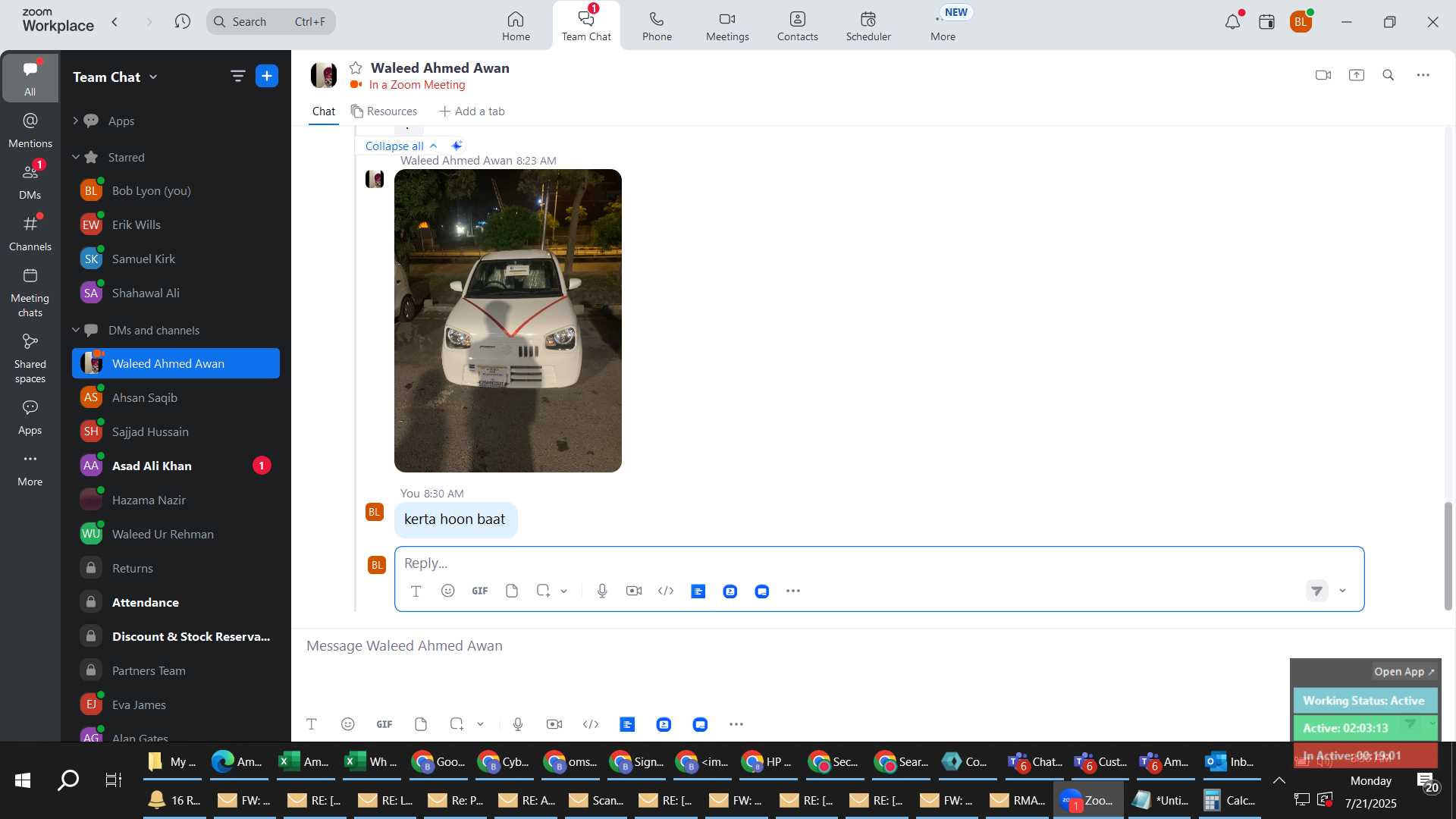Image resolution: width=1456 pixels, height=819 pixels.
Task: Open the More menu with NEW badge
Action: coord(943,26)
